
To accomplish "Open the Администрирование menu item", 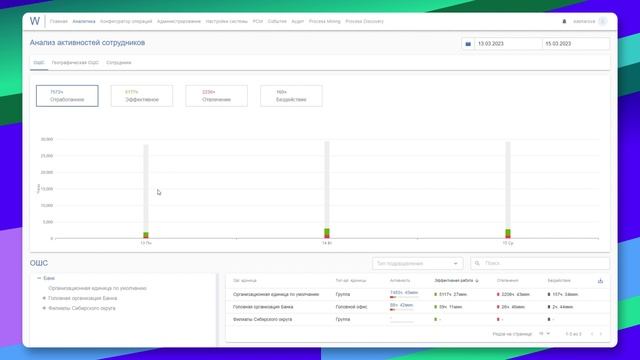I will pos(179,21).
